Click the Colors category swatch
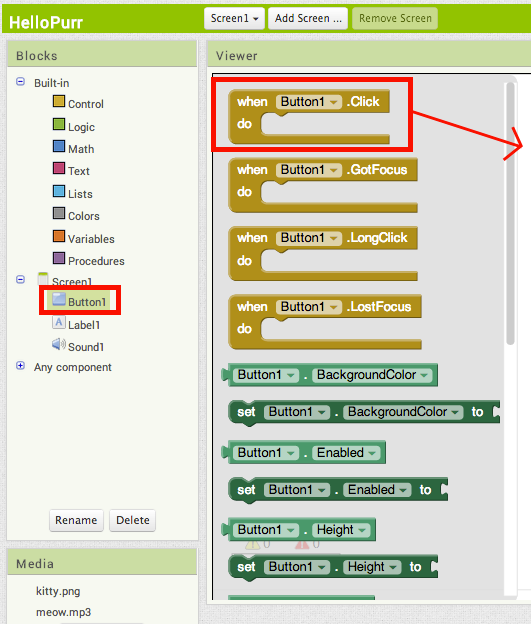 click(59, 213)
